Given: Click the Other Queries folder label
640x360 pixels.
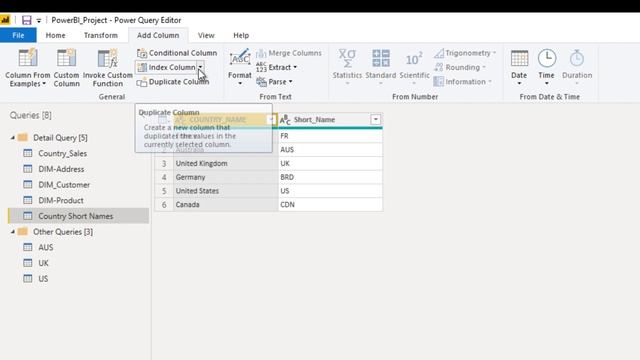Looking at the screenshot, I should point(63,232).
